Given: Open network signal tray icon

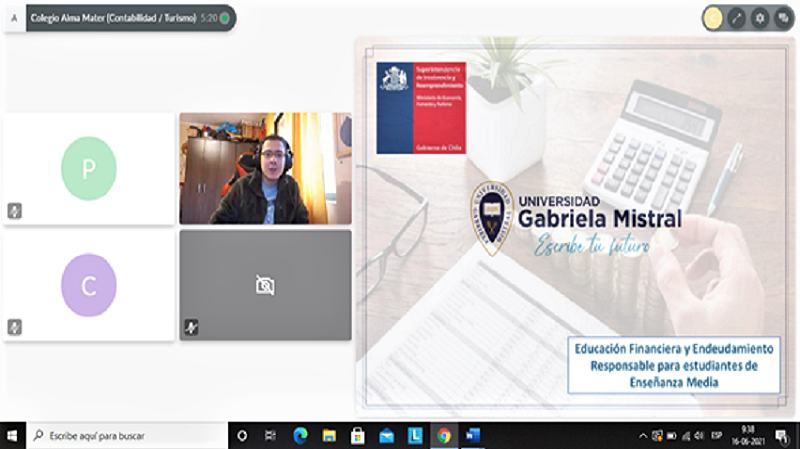Looking at the screenshot, I should [x=686, y=436].
